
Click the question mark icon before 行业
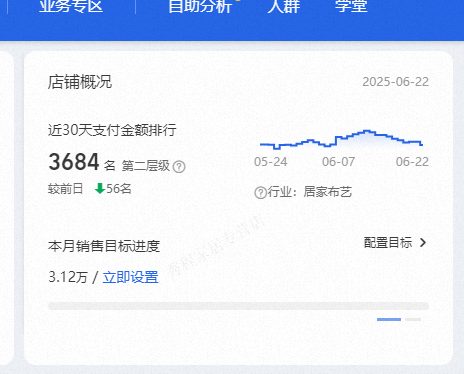tap(260, 193)
